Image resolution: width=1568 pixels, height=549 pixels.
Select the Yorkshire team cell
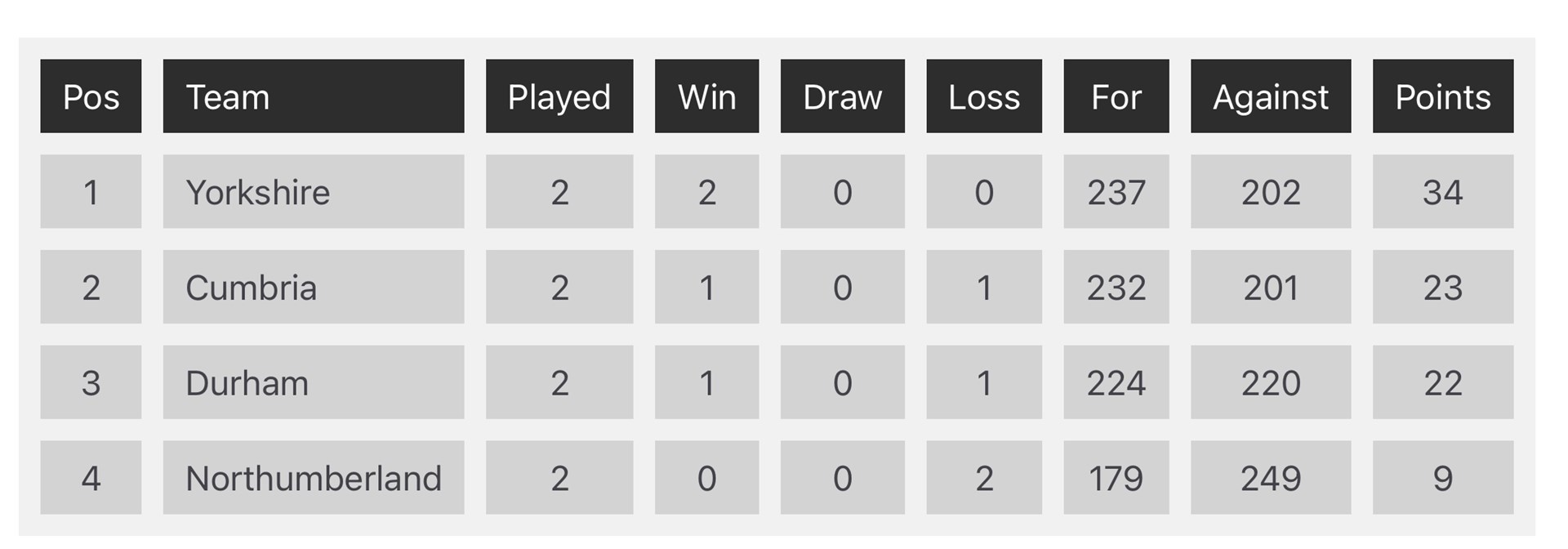pyautogui.click(x=314, y=192)
